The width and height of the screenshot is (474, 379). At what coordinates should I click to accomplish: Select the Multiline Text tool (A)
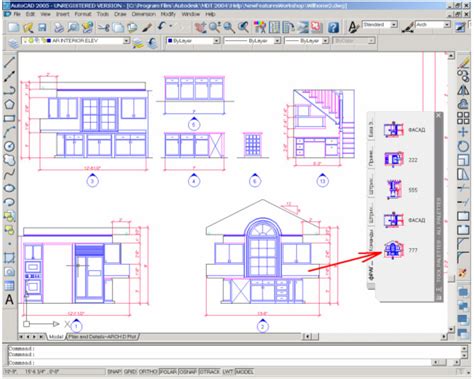click(x=9, y=300)
